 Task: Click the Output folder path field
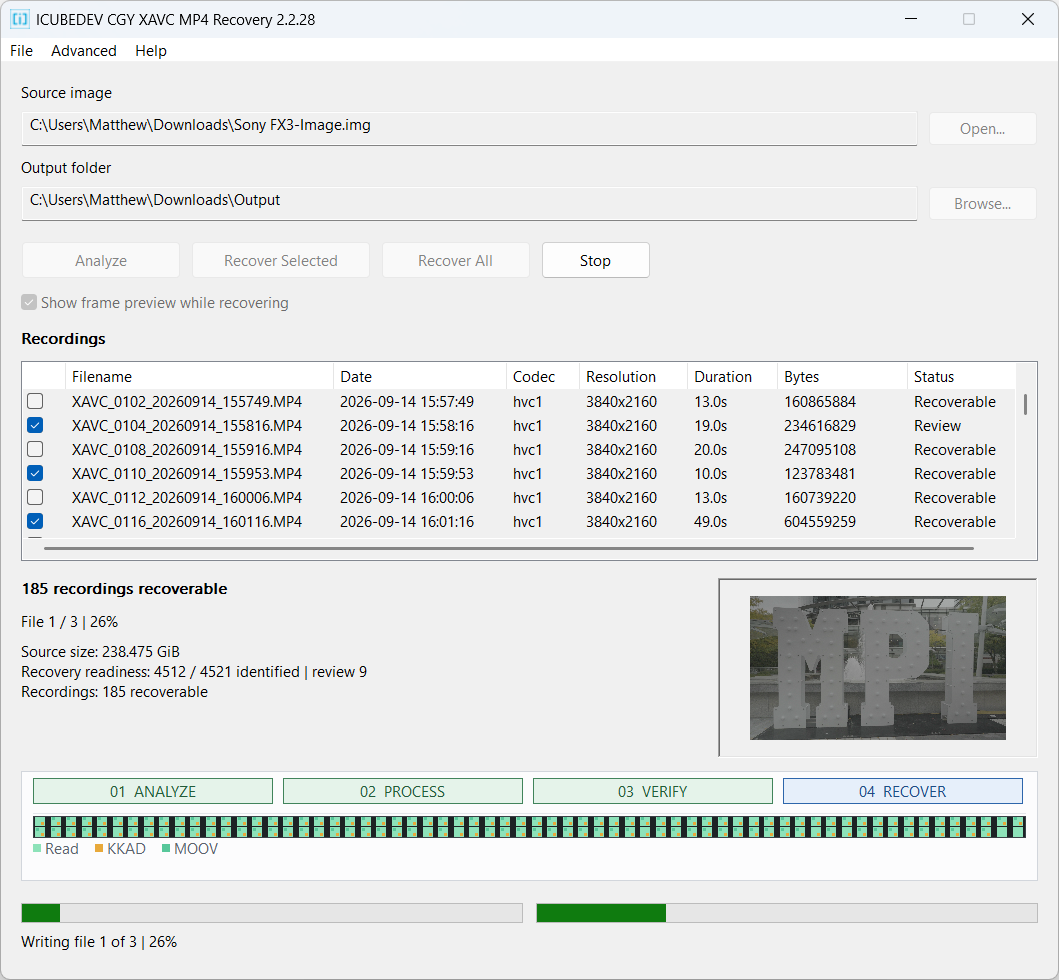point(469,203)
